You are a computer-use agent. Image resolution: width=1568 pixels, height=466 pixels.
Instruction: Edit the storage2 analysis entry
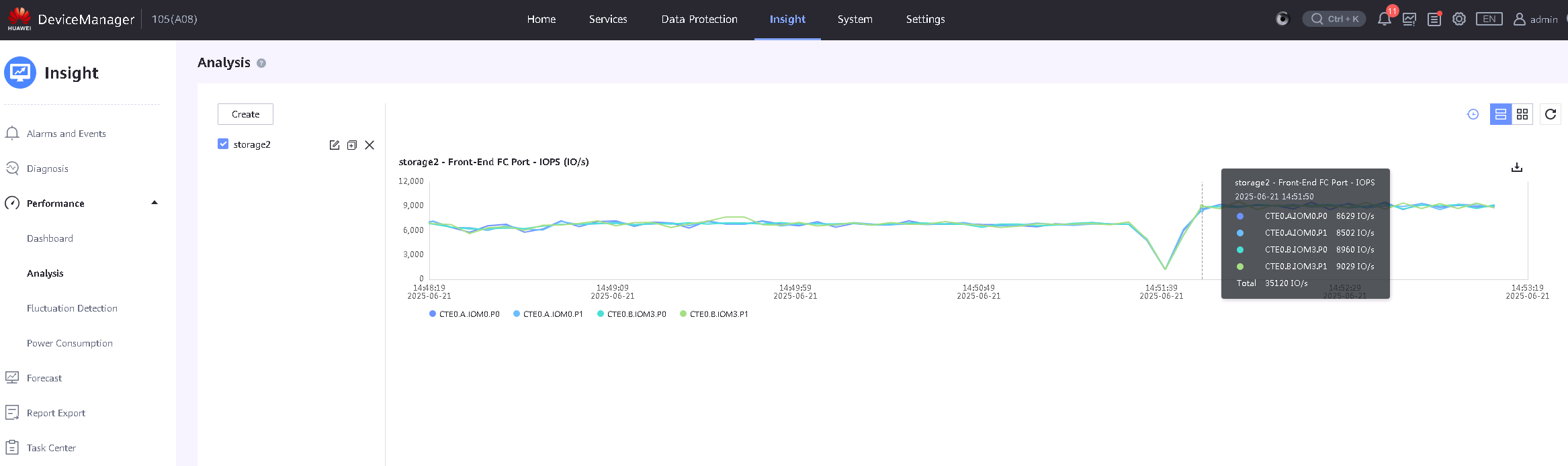334,145
